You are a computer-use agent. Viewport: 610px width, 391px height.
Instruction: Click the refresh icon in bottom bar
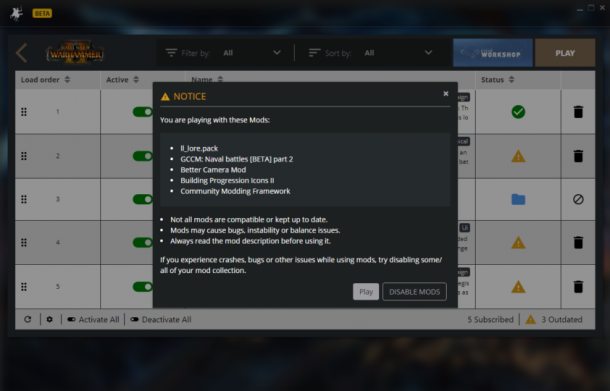(28, 319)
